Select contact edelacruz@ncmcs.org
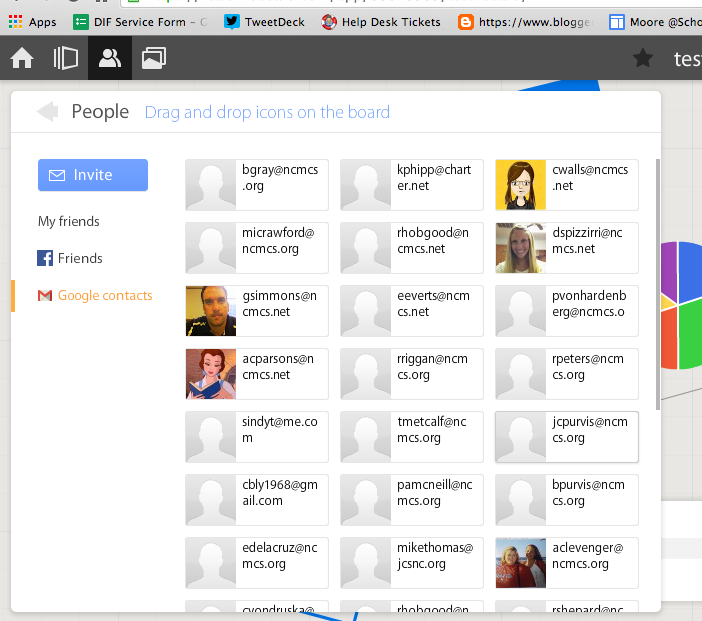 click(x=257, y=563)
